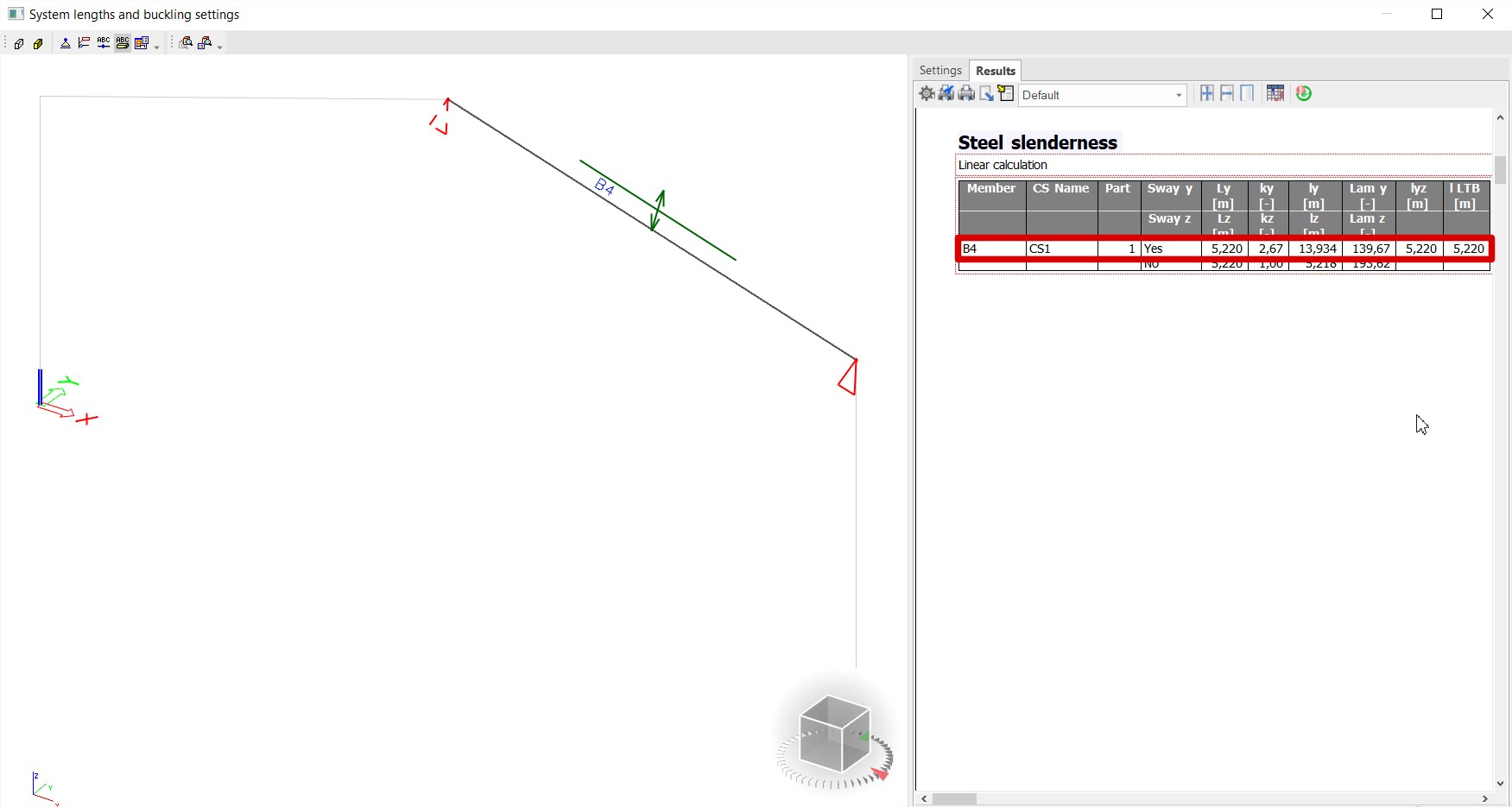Screen dimensions: 1512x807
Task: Select the Results tab
Action: tap(995, 70)
